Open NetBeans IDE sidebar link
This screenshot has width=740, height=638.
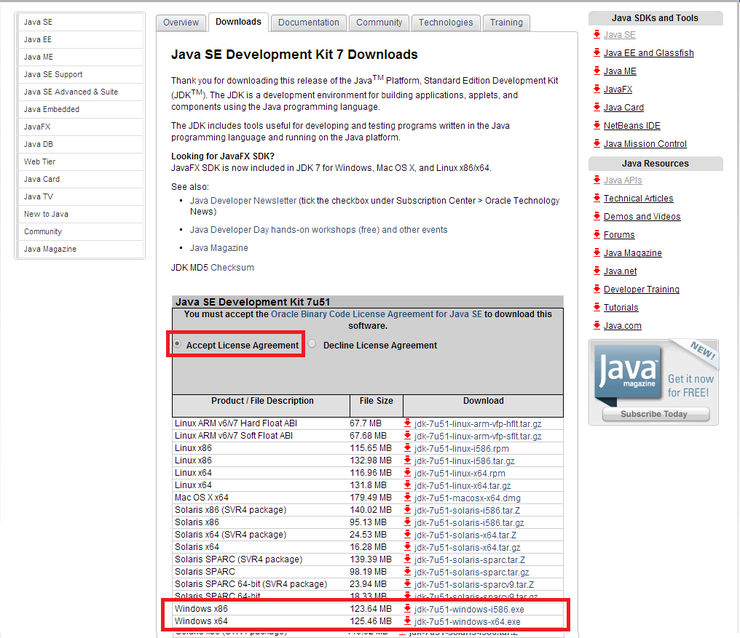click(631, 126)
